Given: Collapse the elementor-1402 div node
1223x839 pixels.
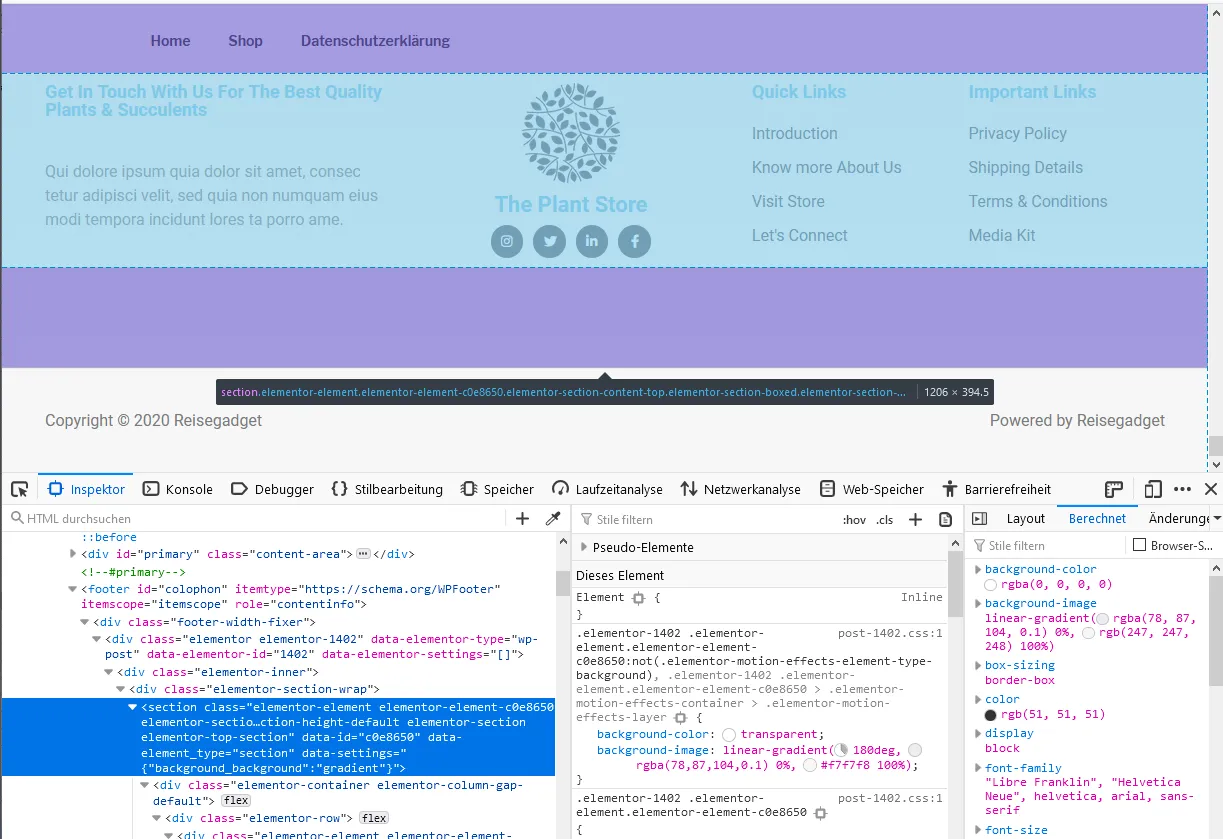Looking at the screenshot, I should [97, 639].
